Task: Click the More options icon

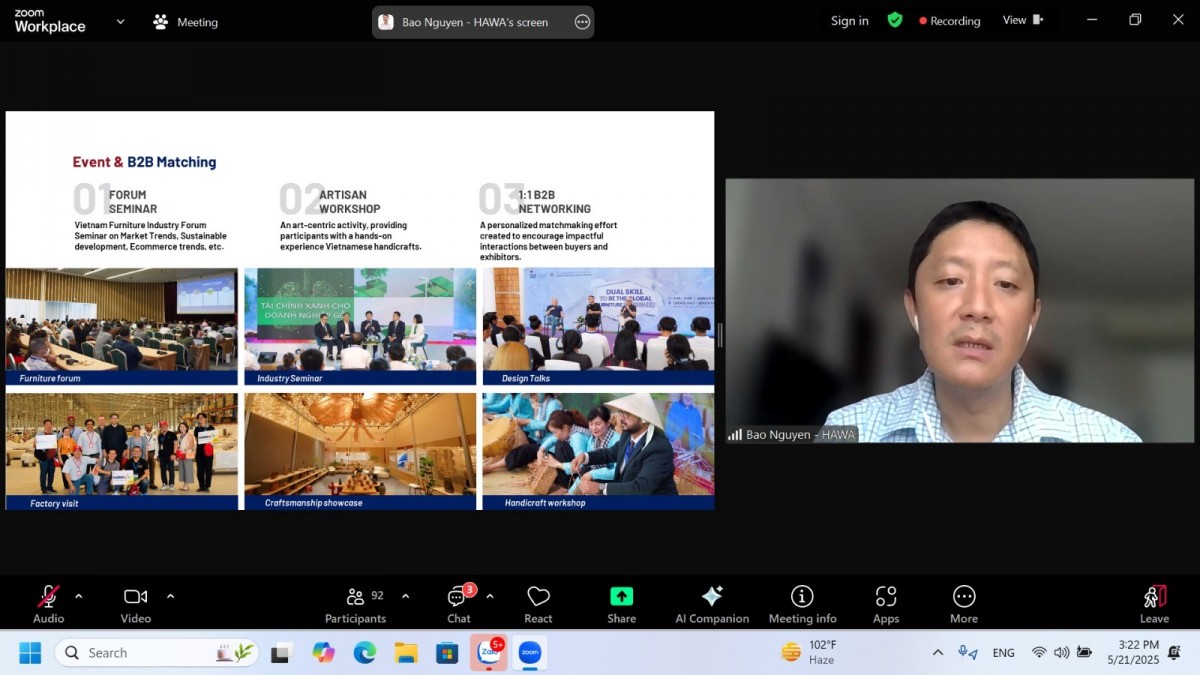Action: coord(964,605)
